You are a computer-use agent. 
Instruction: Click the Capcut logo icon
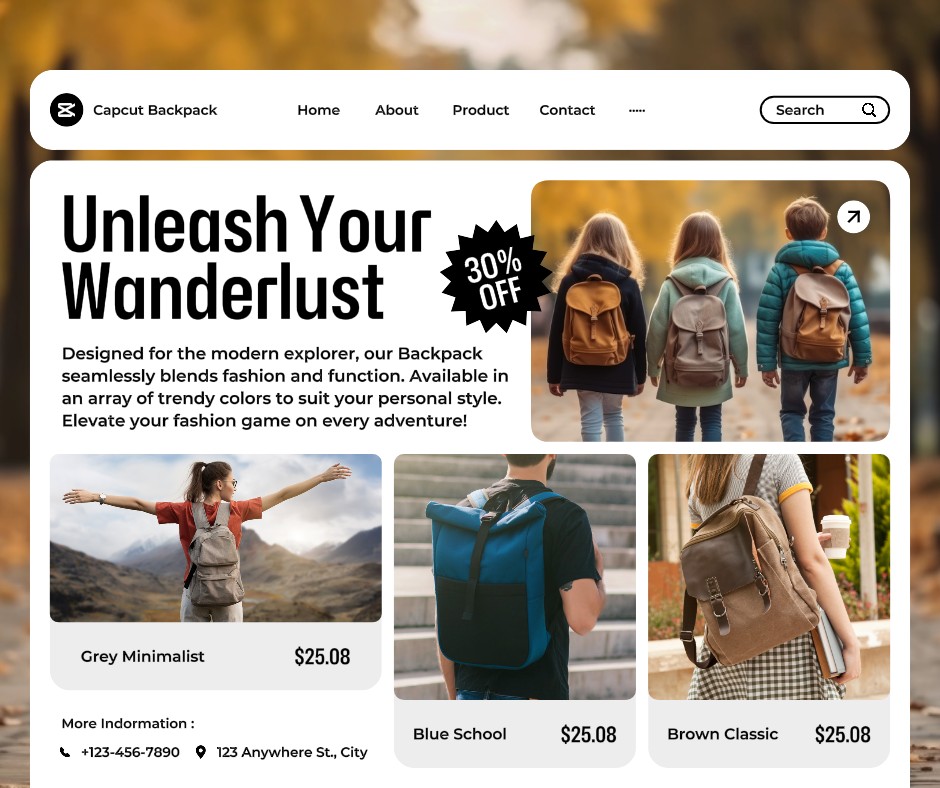tap(67, 110)
